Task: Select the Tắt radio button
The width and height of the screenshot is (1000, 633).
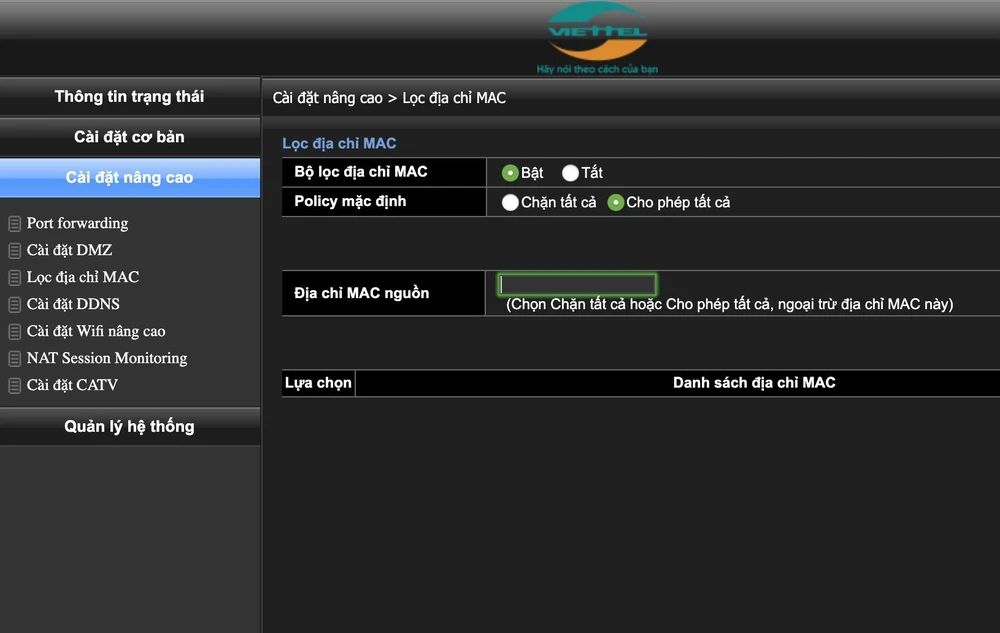Action: click(570, 173)
